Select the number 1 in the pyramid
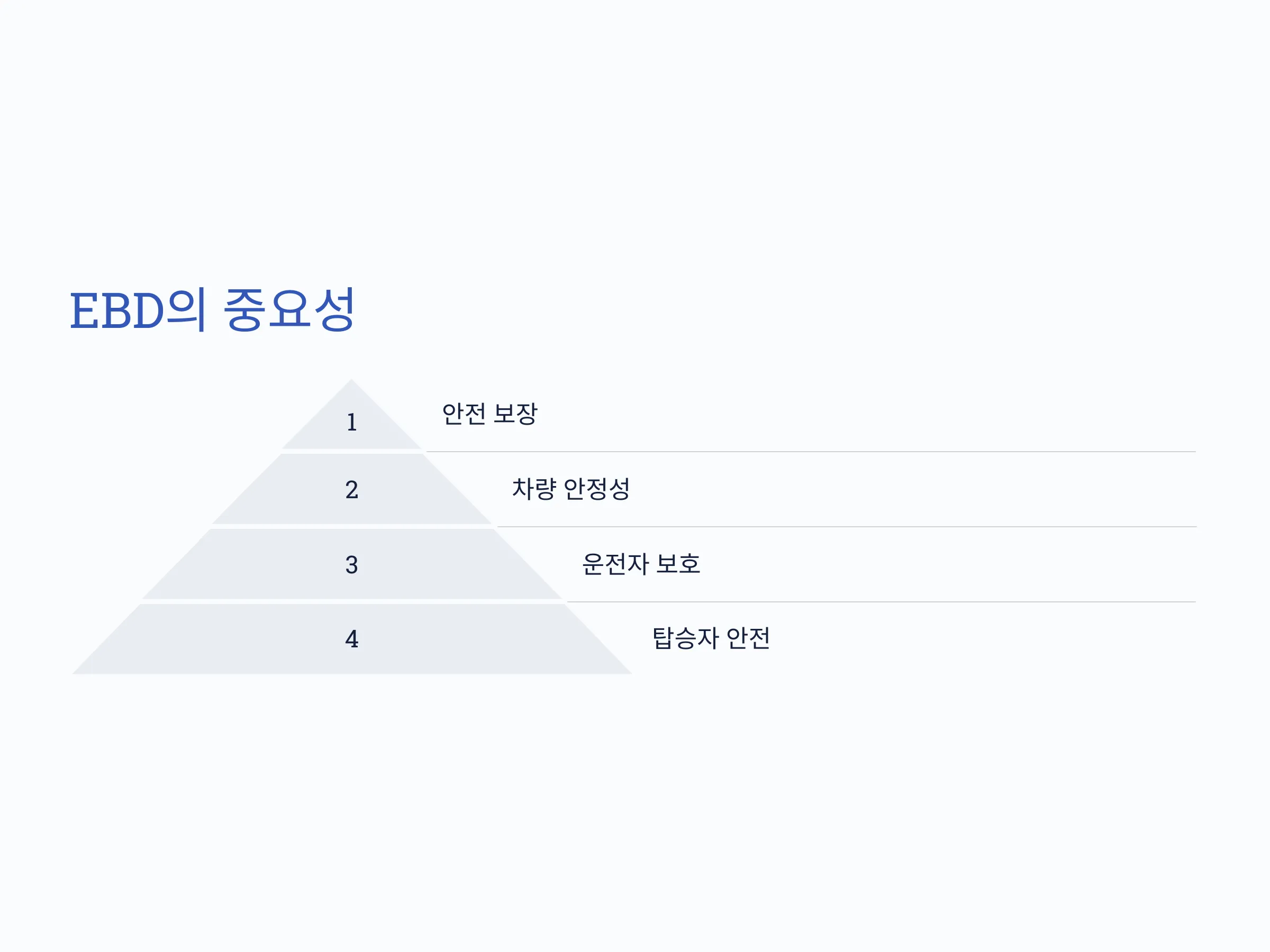This screenshot has width=1270, height=952. (x=352, y=423)
